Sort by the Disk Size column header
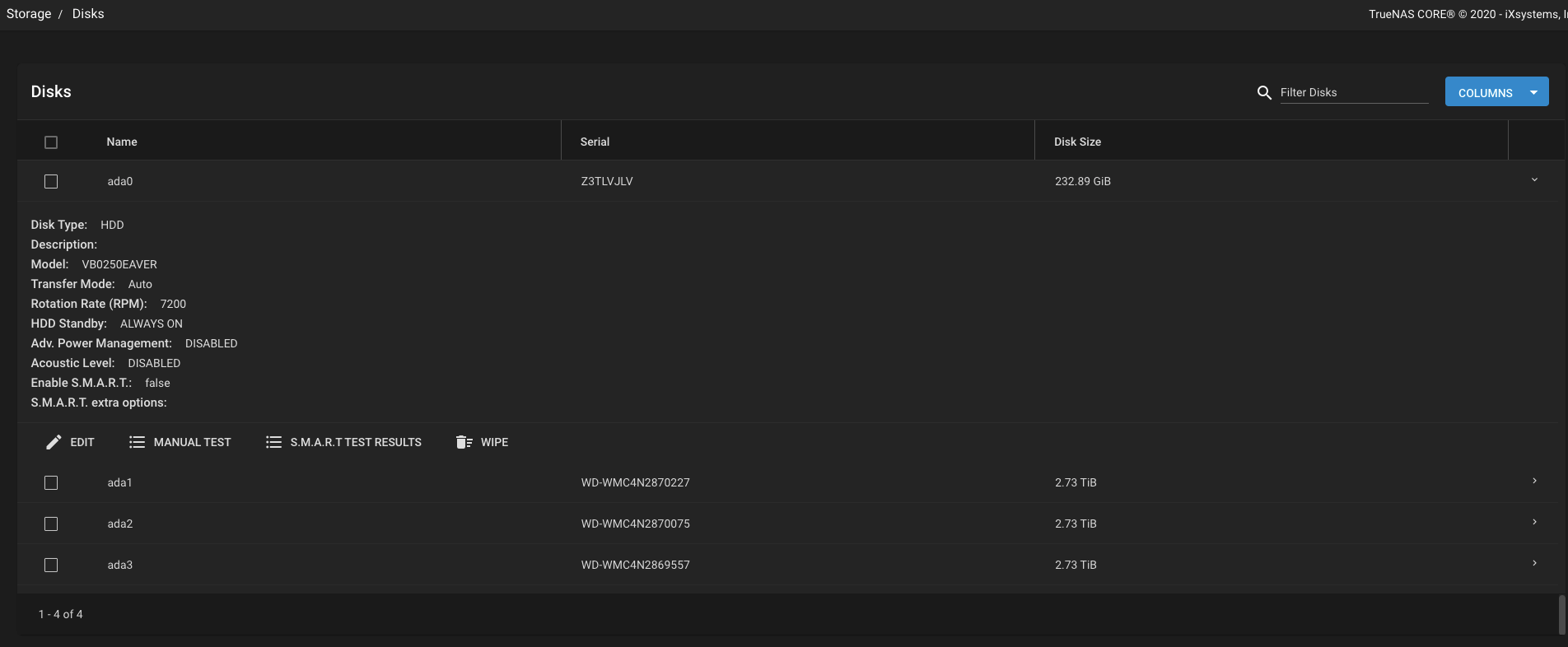The image size is (1568, 647). pos(1077,142)
